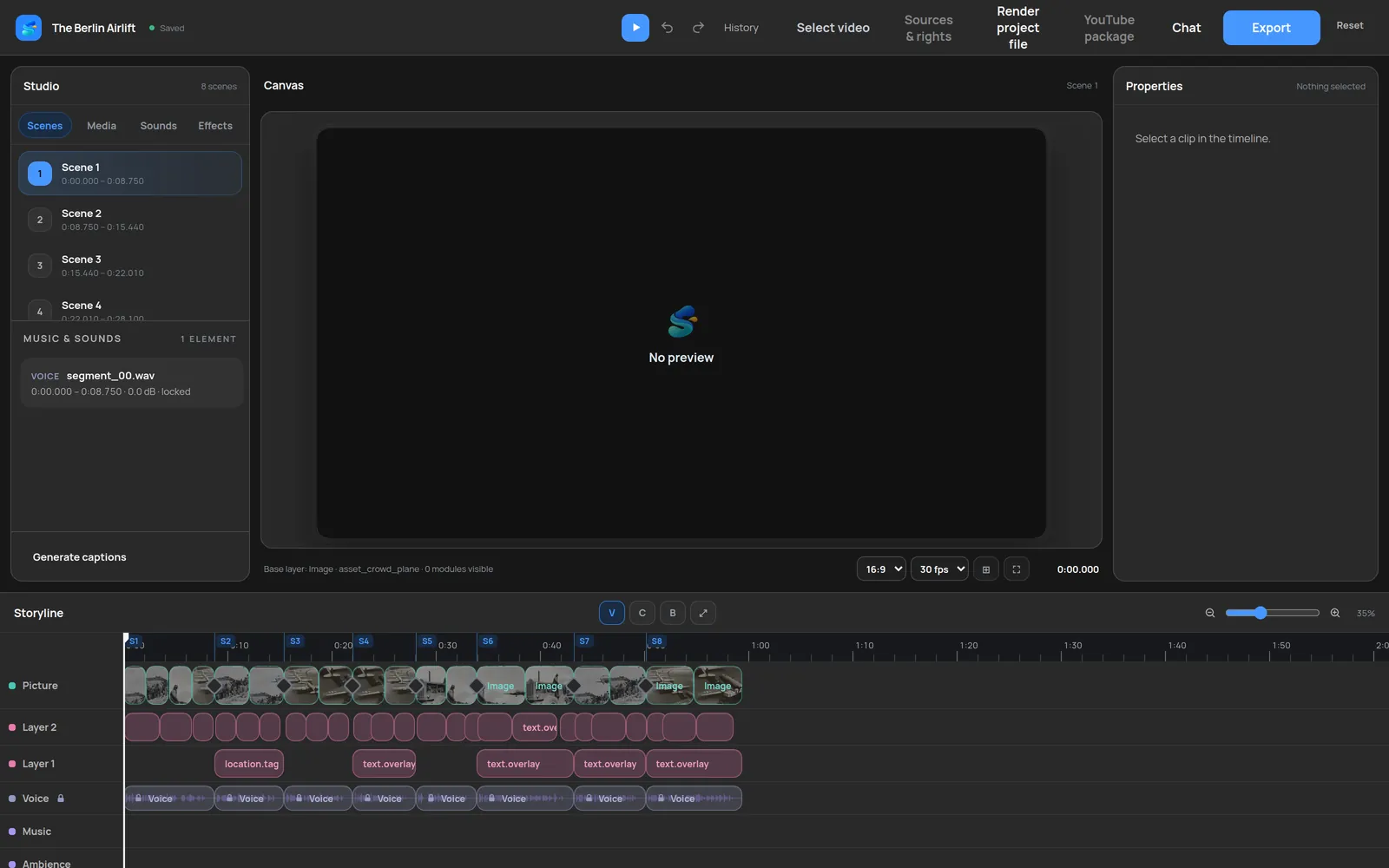Adjust the timeline zoom slider
This screenshot has height=868, width=1389.
point(1272,613)
